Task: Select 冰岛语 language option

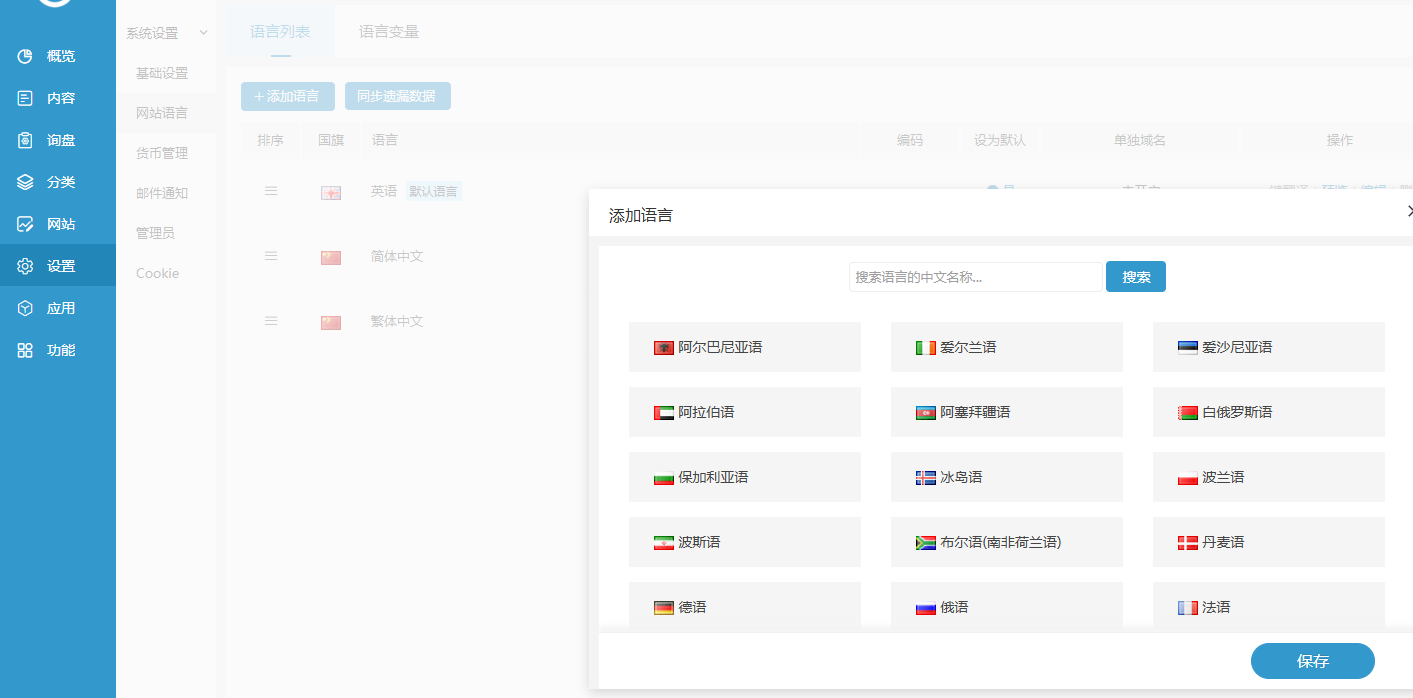Action: [x=1006, y=477]
